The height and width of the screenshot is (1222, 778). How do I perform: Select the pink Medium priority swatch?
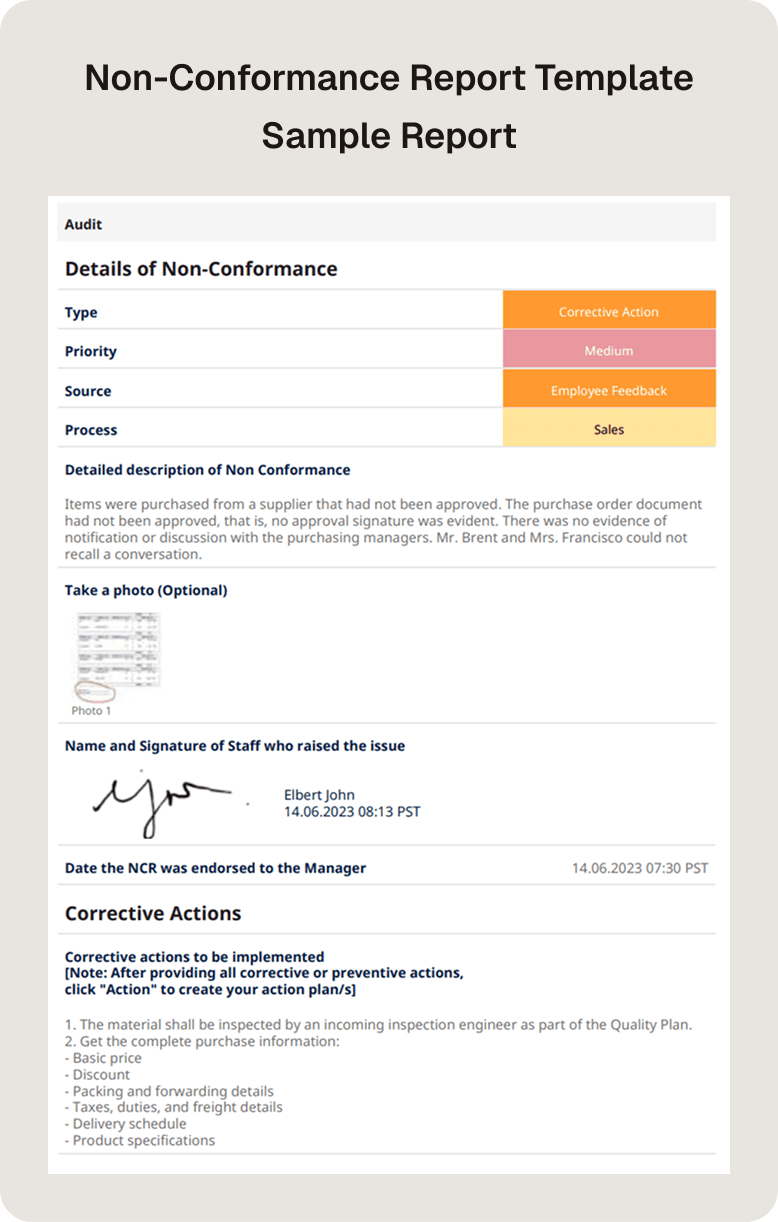point(609,351)
